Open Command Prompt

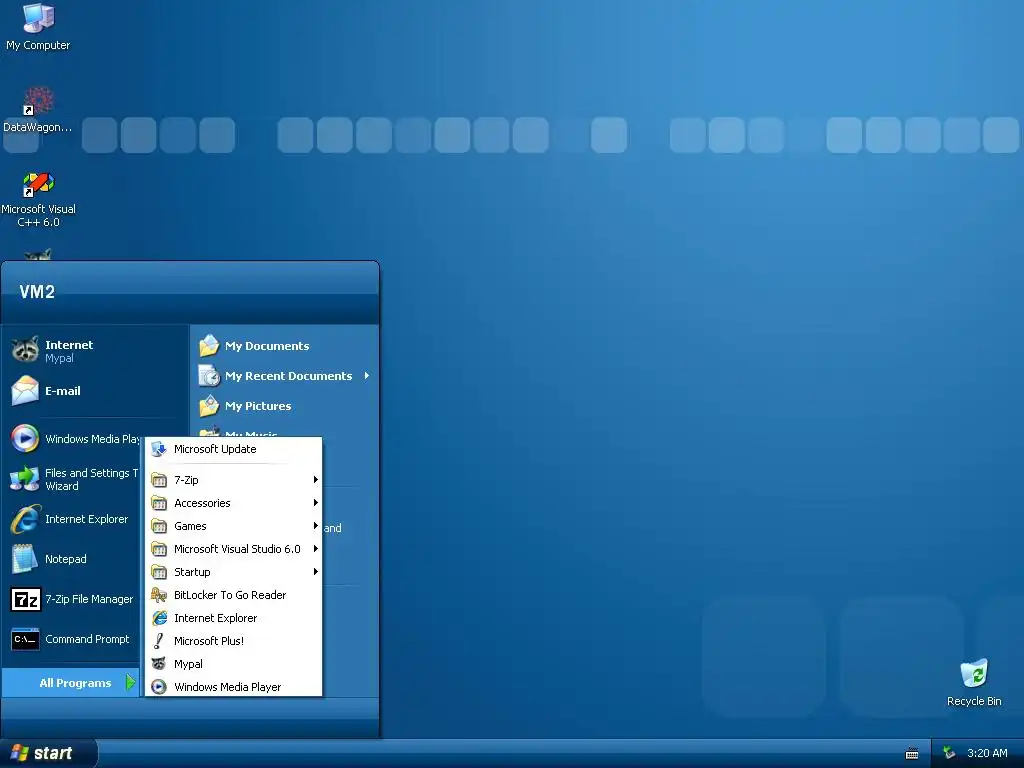(x=76, y=639)
